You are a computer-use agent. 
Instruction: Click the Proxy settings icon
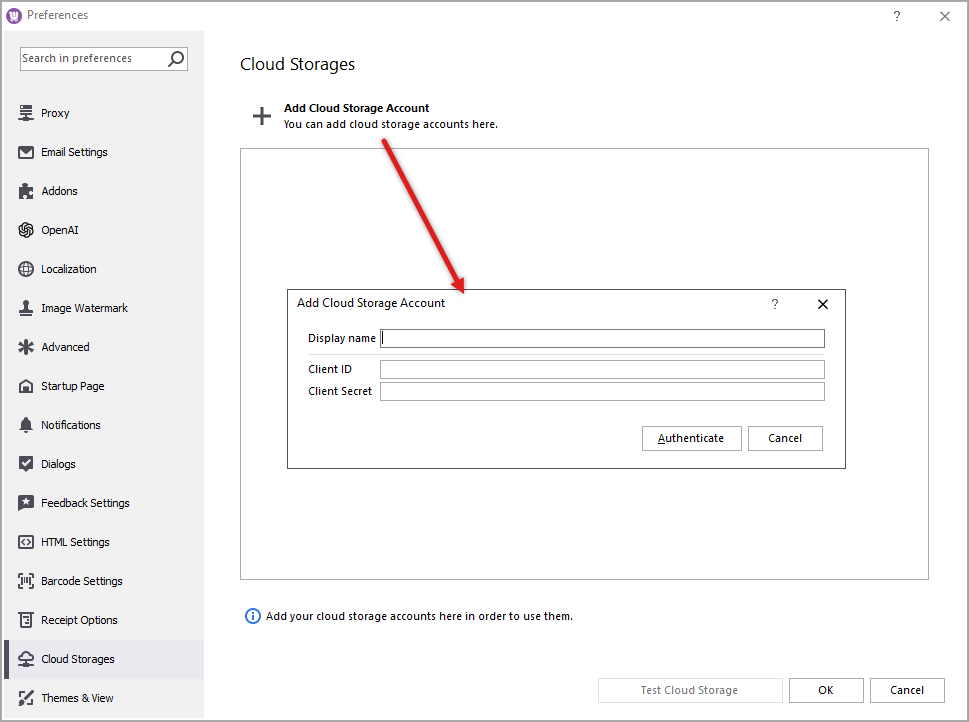point(25,113)
